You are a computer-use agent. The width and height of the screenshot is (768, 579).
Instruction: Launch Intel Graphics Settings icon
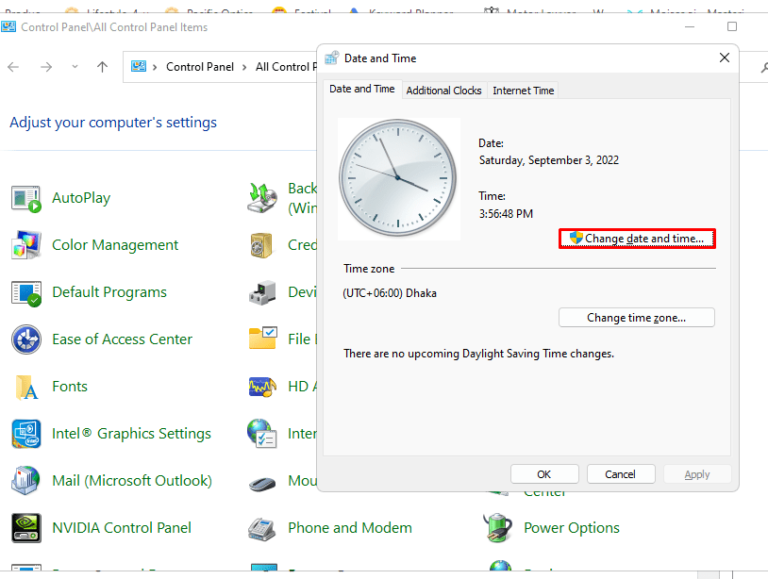(x=26, y=434)
